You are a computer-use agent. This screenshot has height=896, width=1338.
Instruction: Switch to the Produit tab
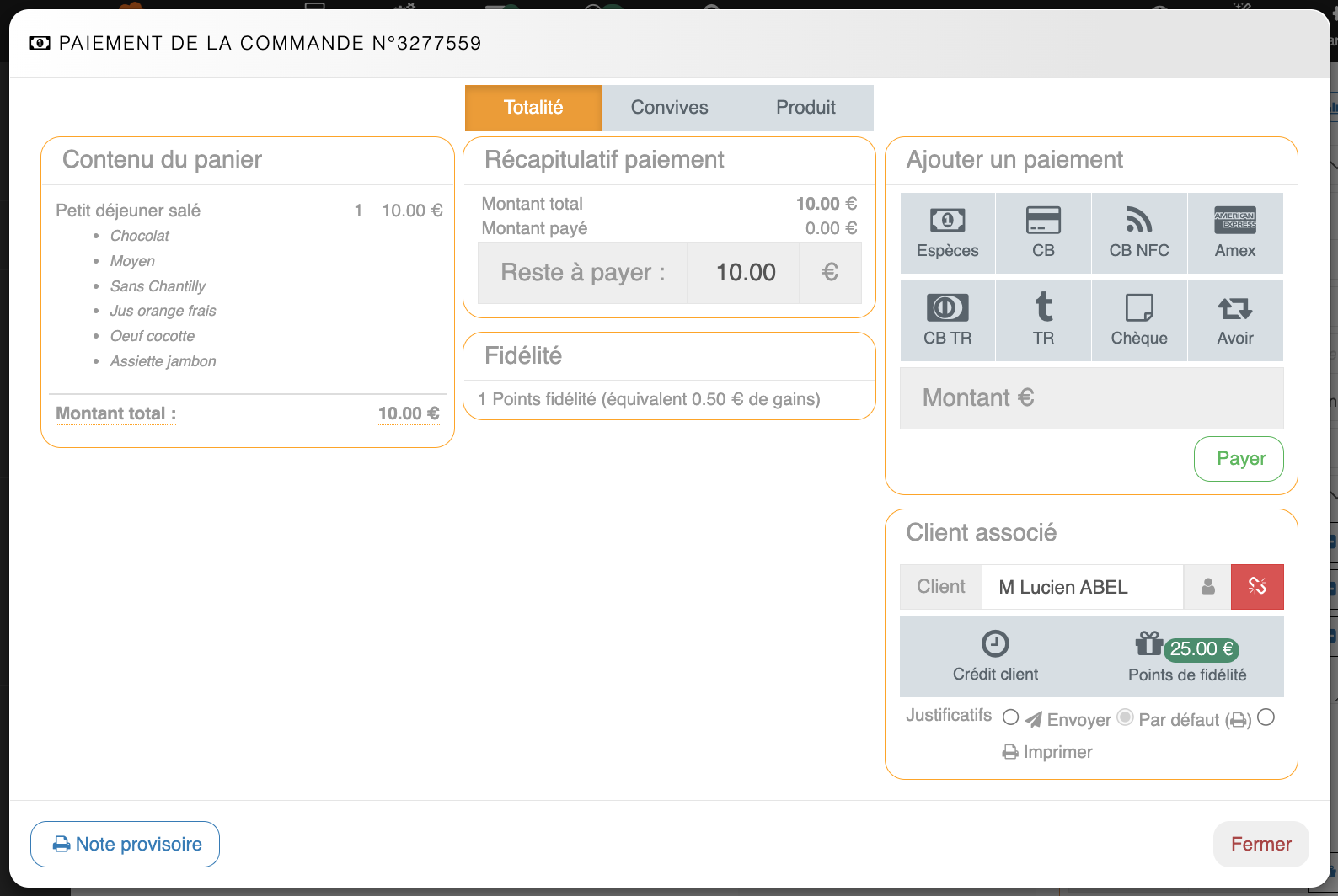pyautogui.click(x=805, y=108)
